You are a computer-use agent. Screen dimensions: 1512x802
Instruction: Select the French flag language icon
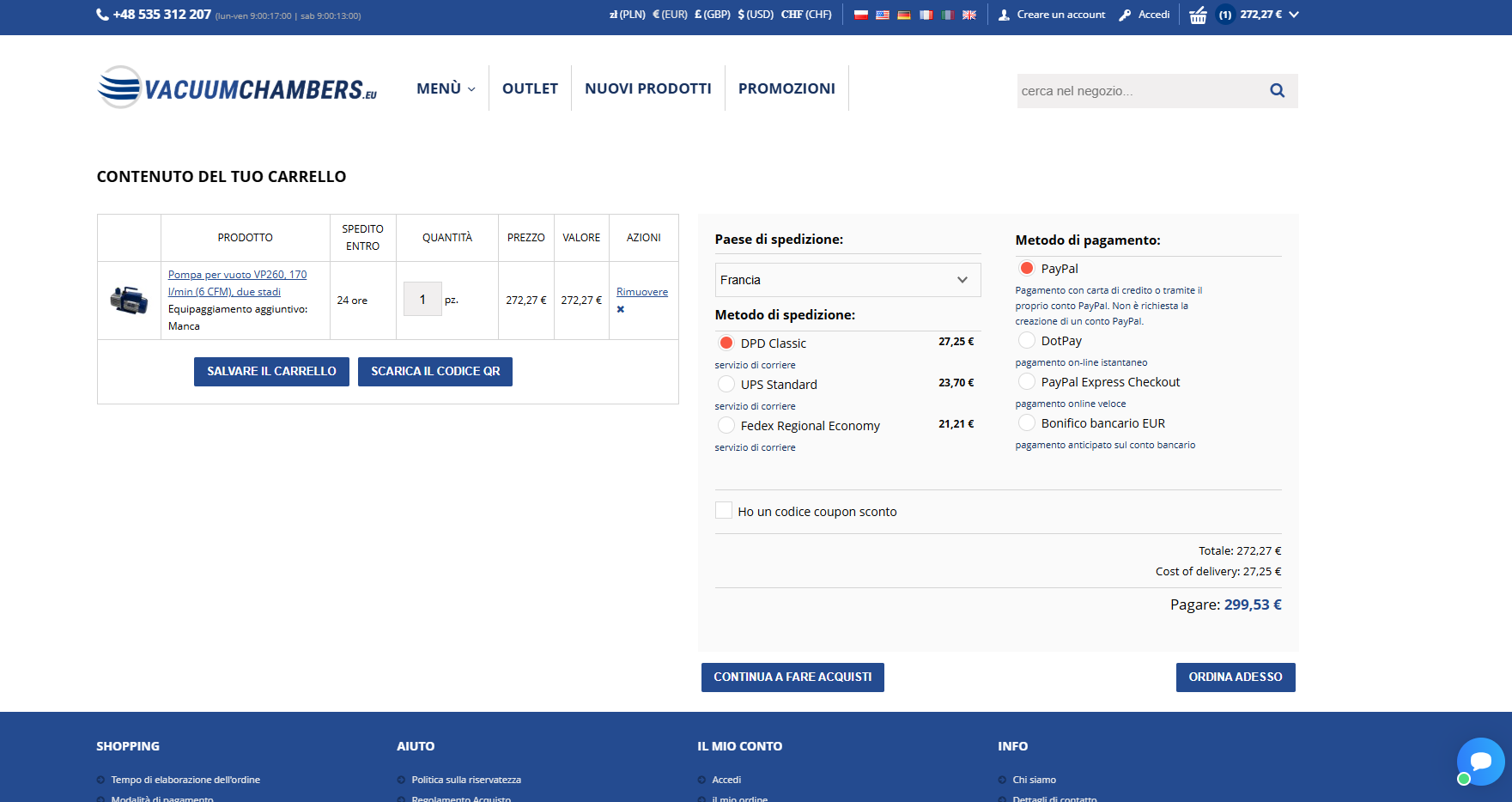pyautogui.click(x=926, y=15)
